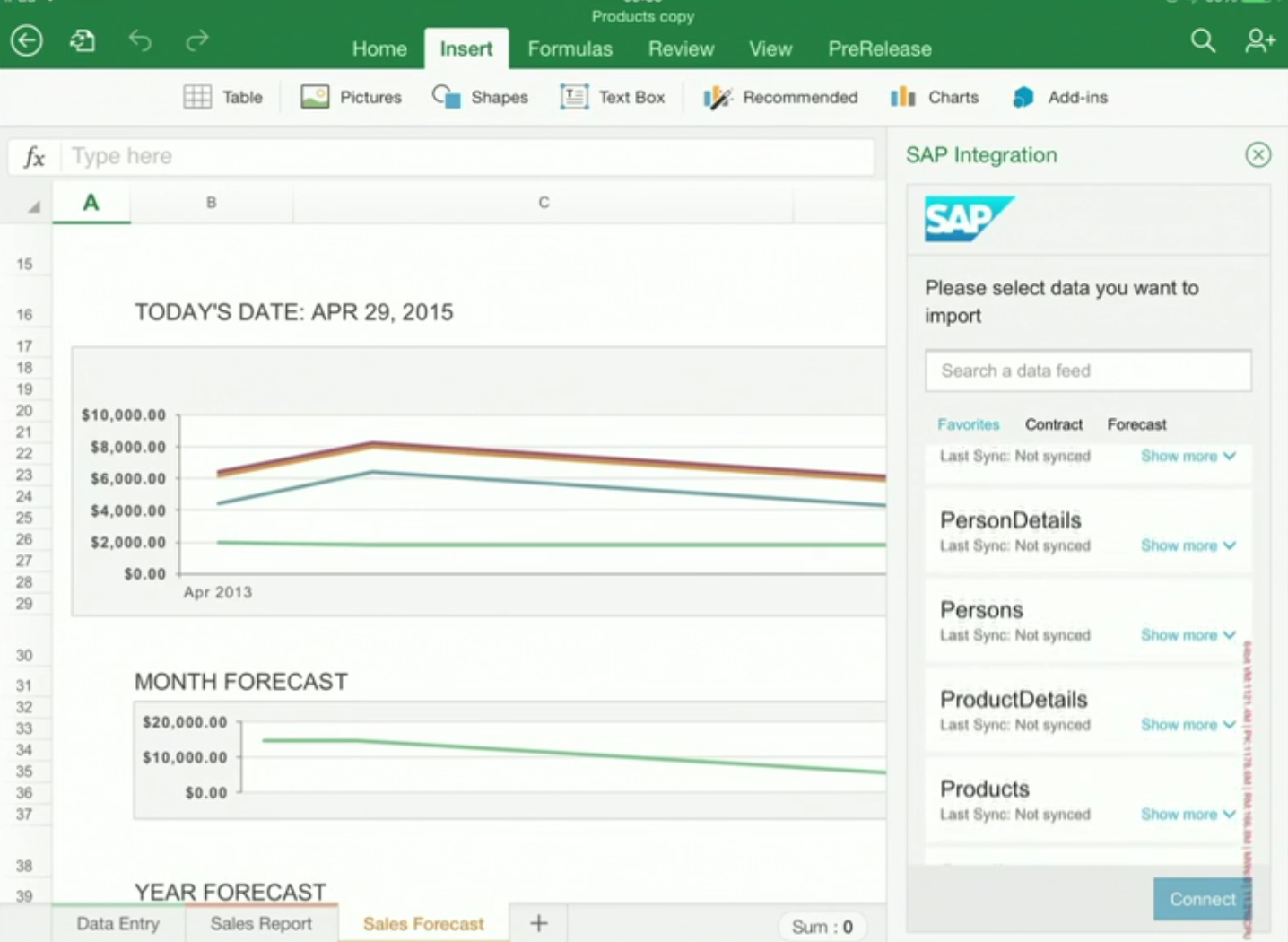This screenshot has width=1288, height=942.
Task: Open workbook search with the magnifier
Action: pos(1203,40)
